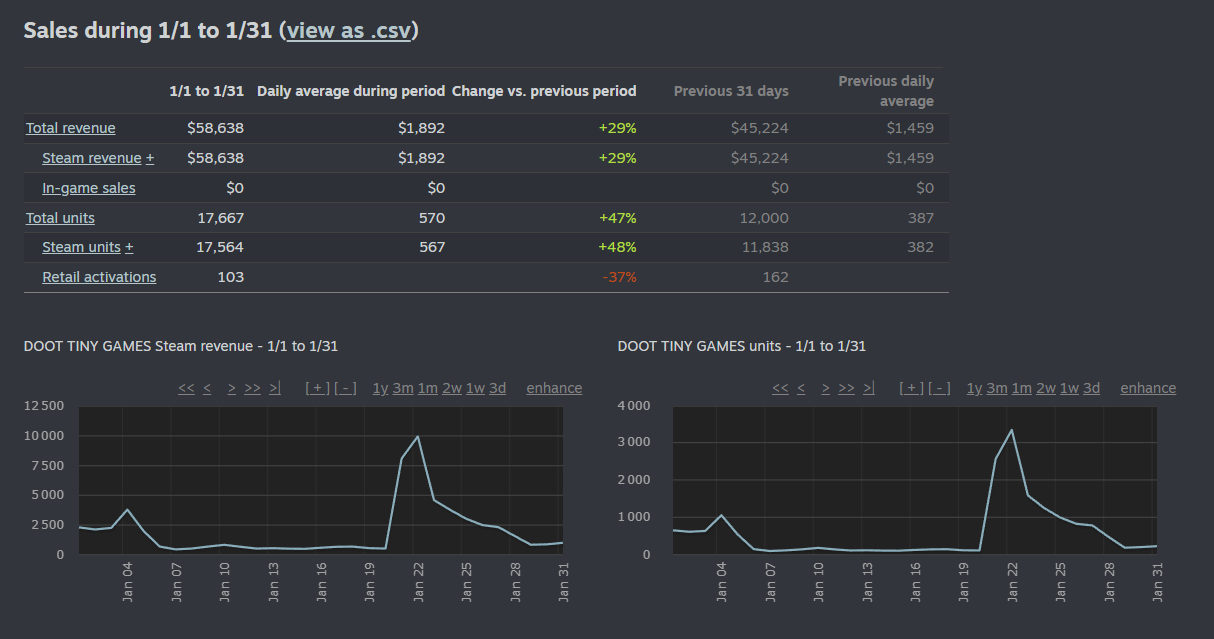Select 1y range on revenue chart

pyautogui.click(x=380, y=389)
